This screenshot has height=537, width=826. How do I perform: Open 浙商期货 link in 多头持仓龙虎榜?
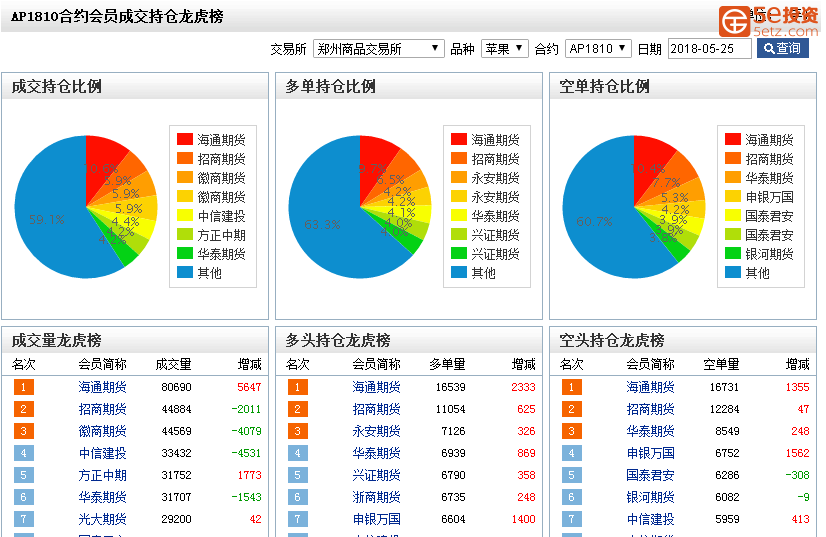(377, 497)
